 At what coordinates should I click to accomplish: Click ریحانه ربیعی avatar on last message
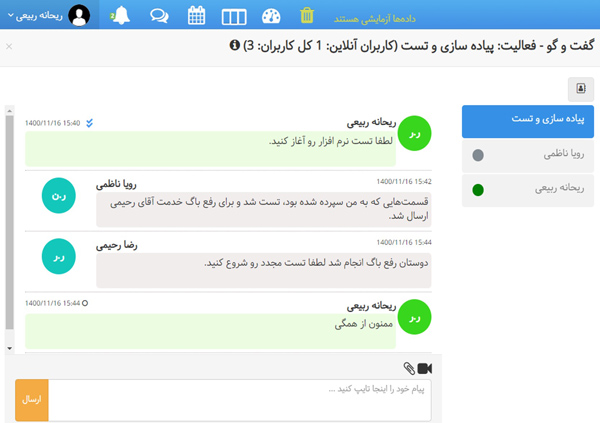[x=414, y=317]
